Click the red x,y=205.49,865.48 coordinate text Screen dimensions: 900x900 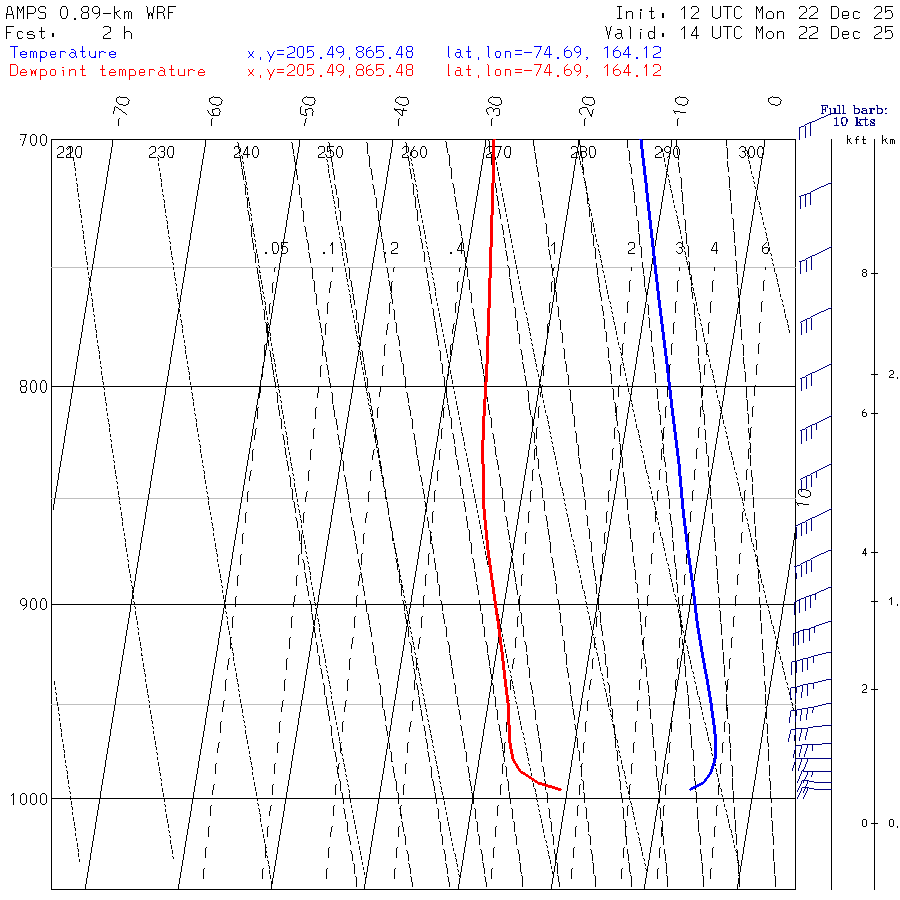(x=330, y=71)
